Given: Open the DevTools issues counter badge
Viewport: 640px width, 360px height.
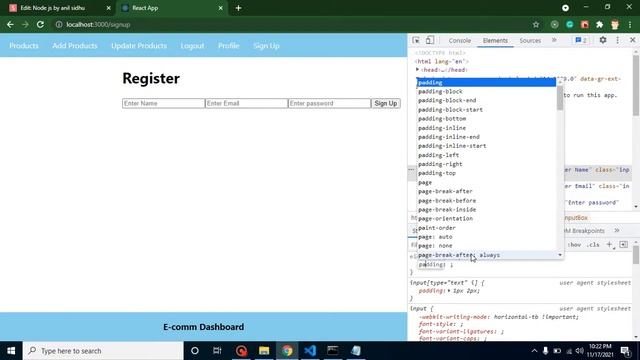Looking at the screenshot, I should pos(581,40).
